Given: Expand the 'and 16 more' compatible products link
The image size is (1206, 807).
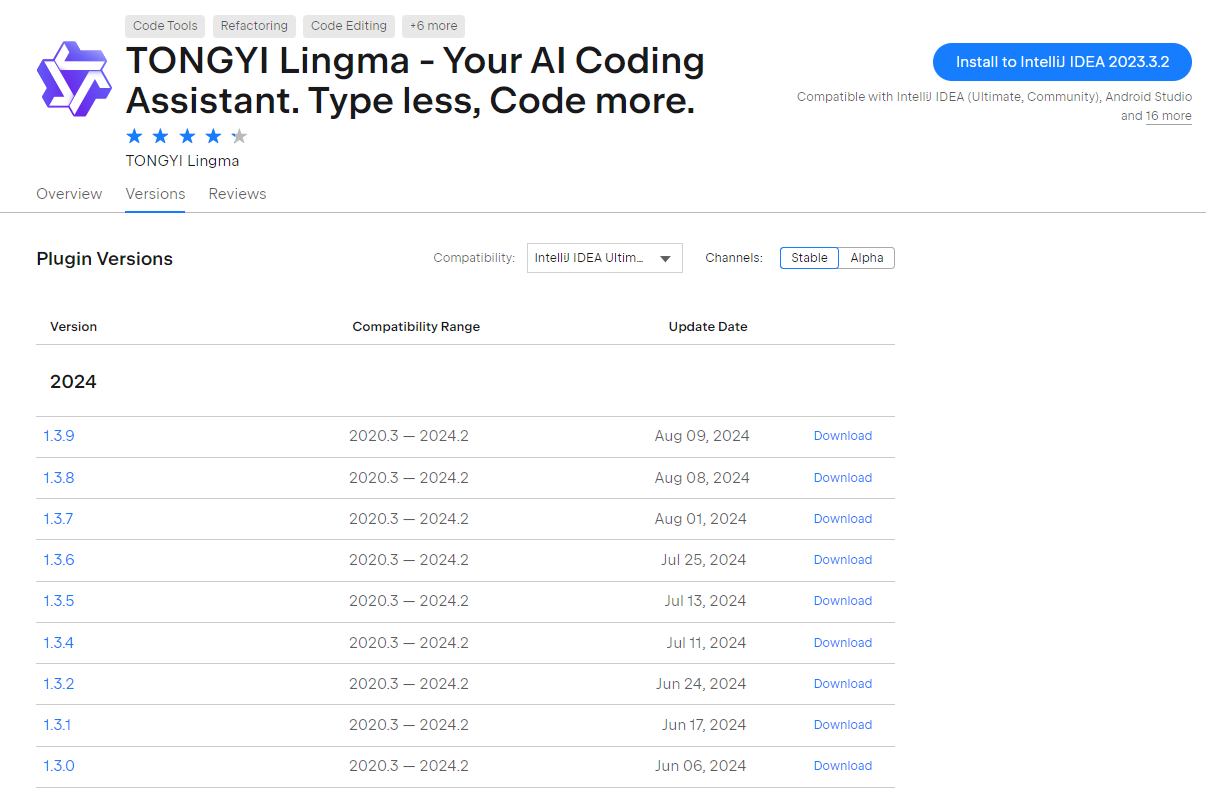Looking at the screenshot, I should click(x=1168, y=116).
